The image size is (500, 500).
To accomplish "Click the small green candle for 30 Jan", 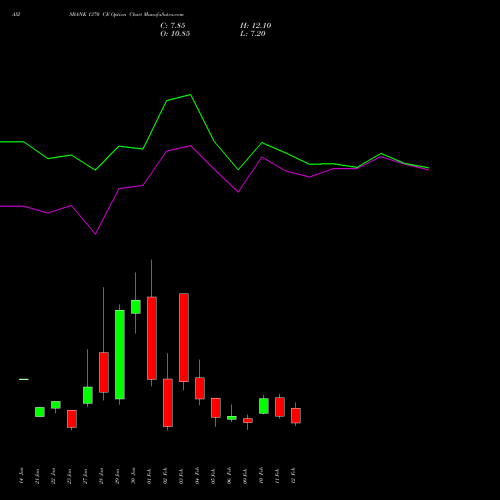I will tap(136, 307).
